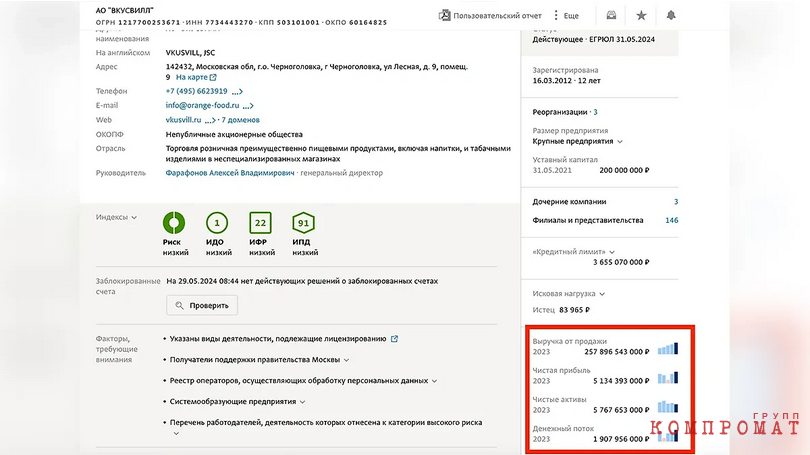Expand more phone numbers arrow

237,91
